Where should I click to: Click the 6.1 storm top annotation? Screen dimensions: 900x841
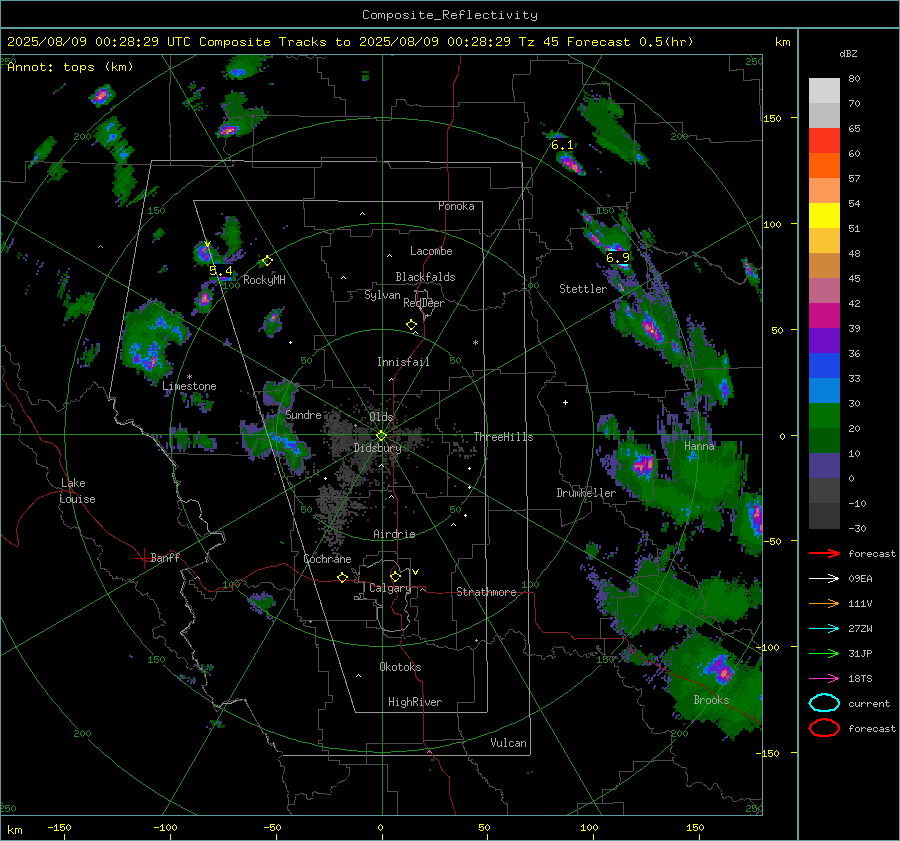562,145
